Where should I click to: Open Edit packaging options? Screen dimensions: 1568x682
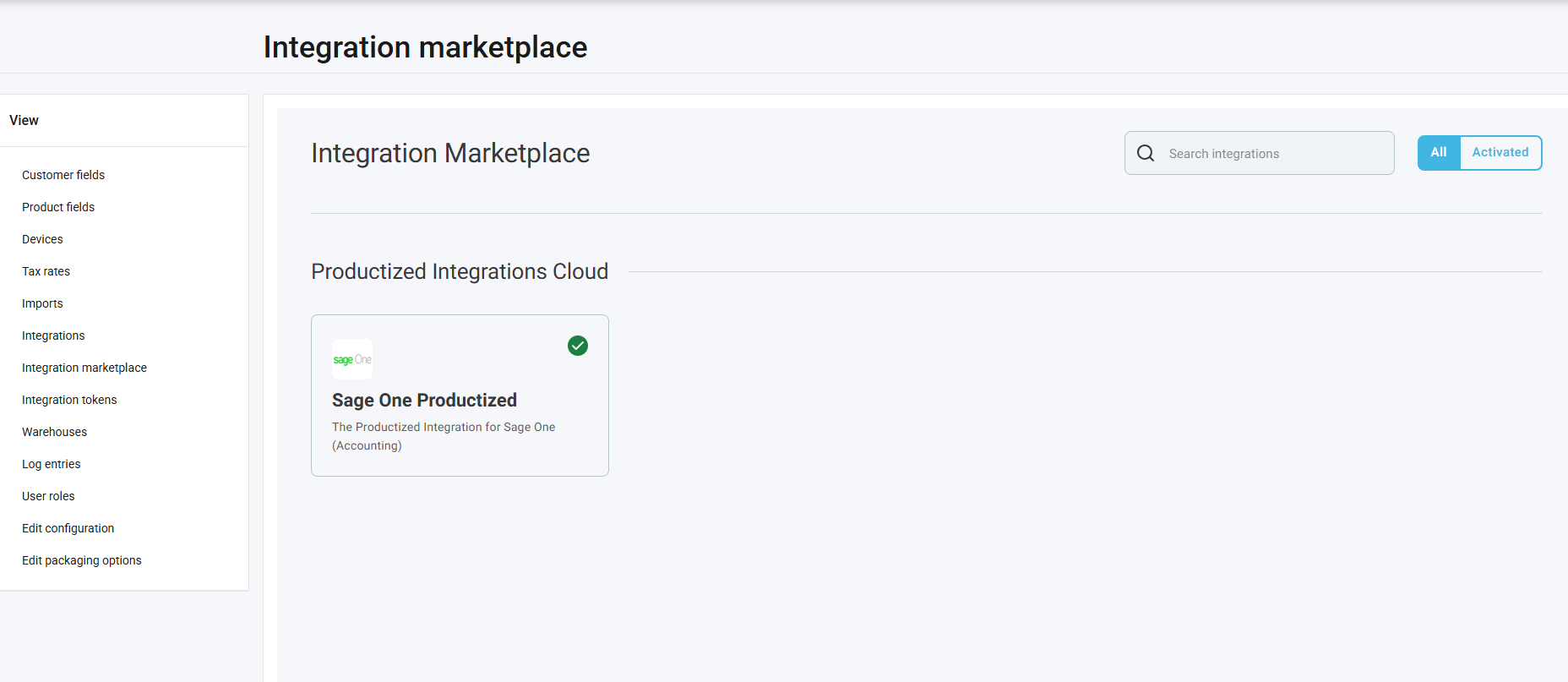[x=82, y=560]
